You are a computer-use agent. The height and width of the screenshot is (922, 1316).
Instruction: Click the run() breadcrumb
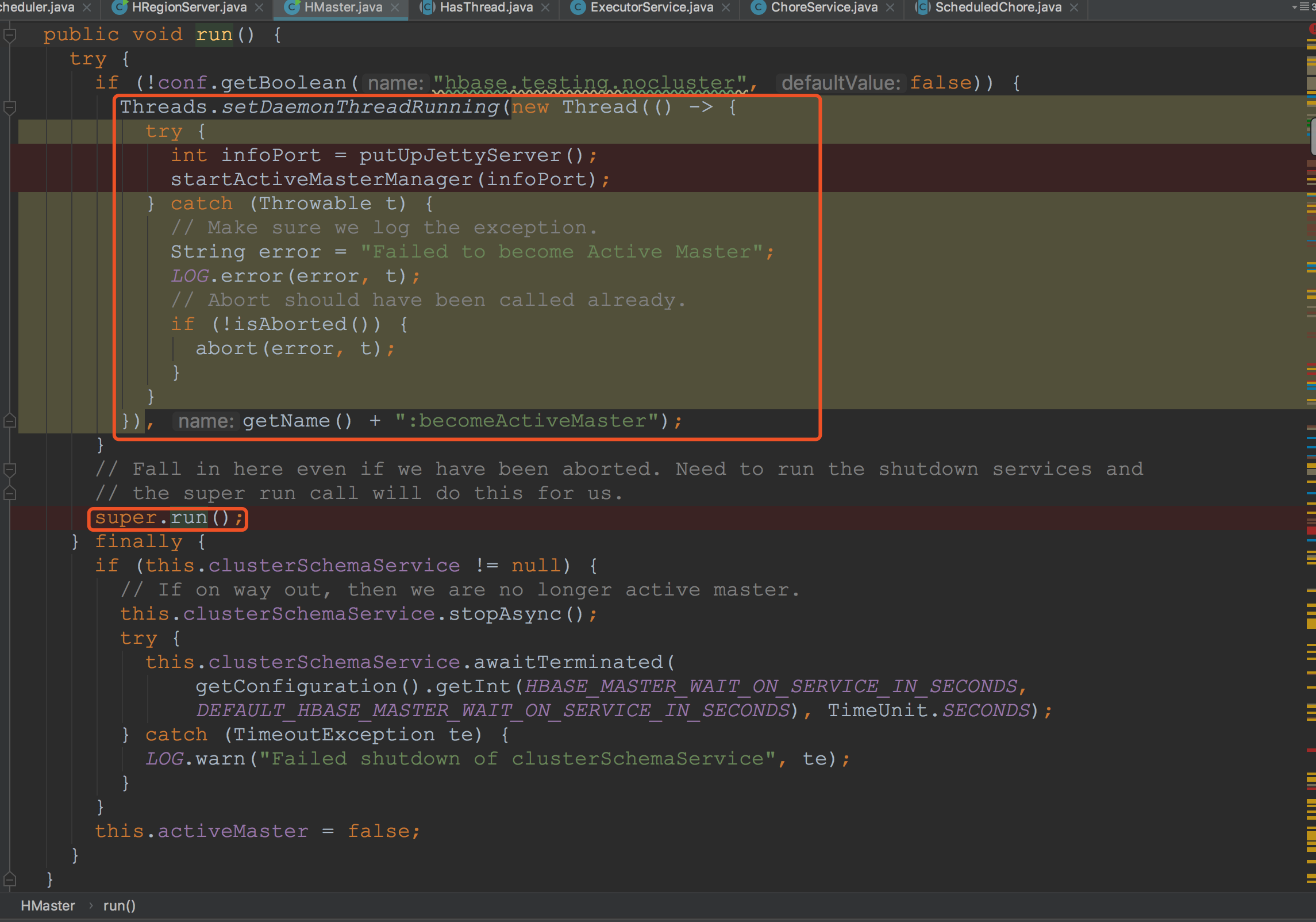(x=119, y=906)
